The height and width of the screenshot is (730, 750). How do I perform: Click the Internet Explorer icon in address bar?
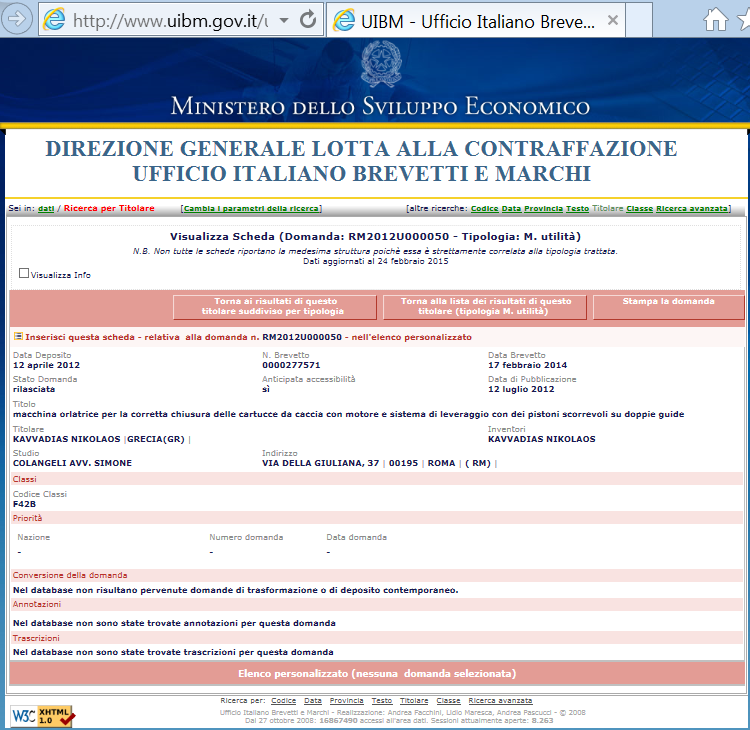point(54,20)
